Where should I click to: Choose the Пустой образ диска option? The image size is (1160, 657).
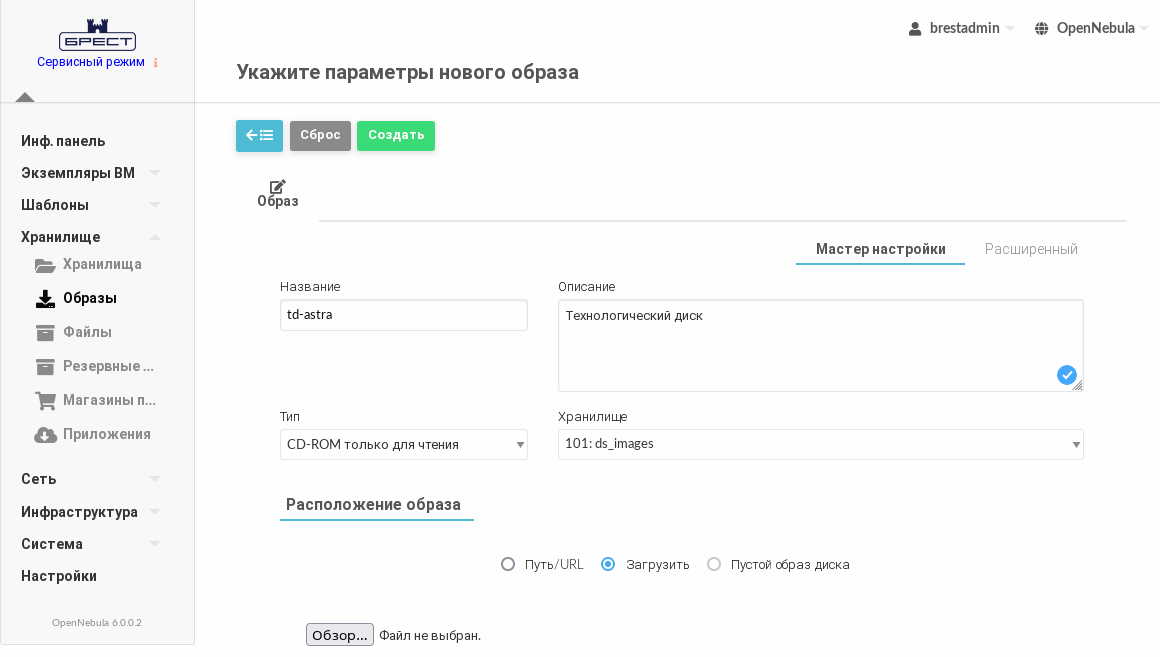point(714,564)
